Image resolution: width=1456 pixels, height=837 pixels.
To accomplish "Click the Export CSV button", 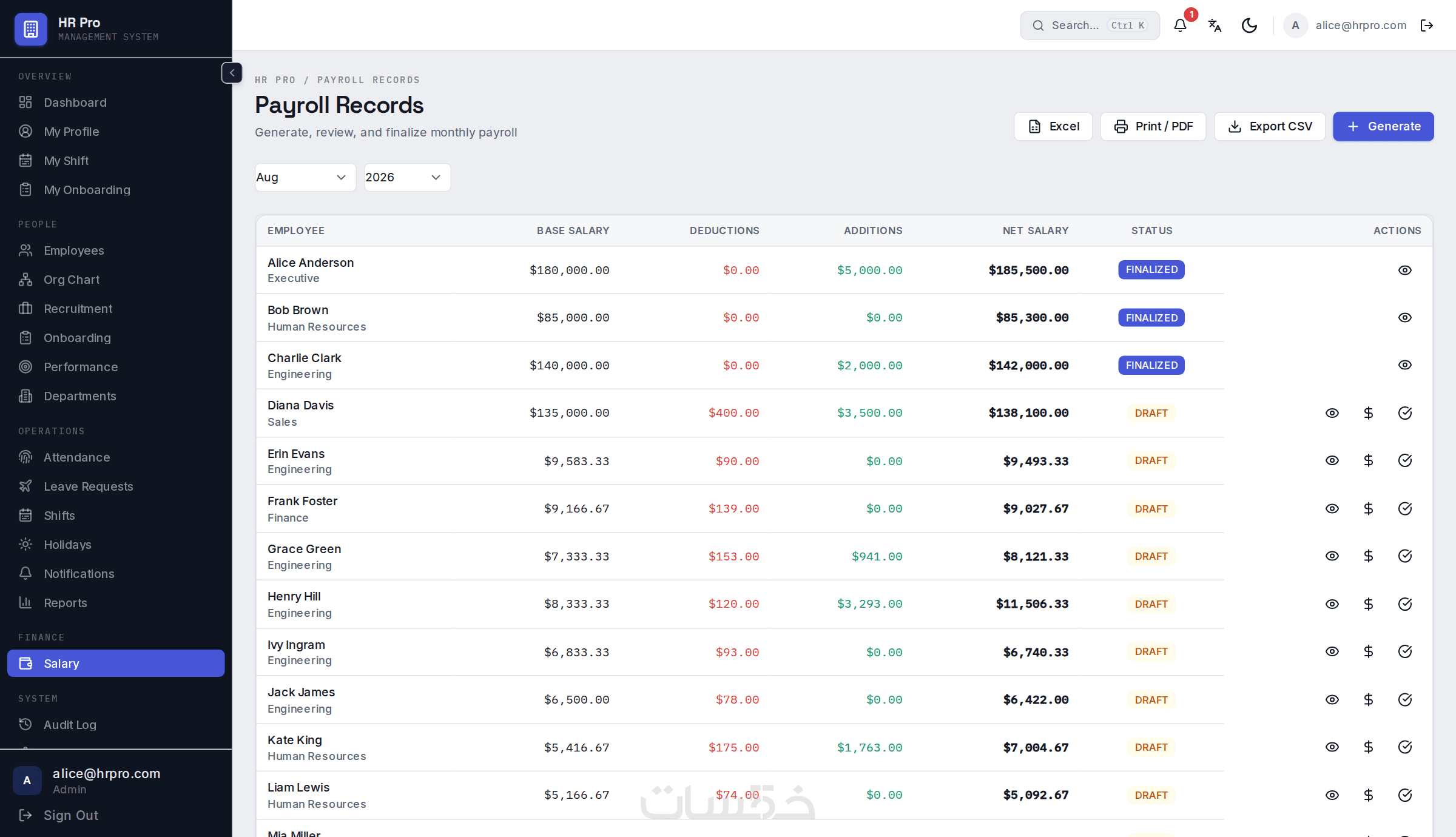I will coord(1270,126).
